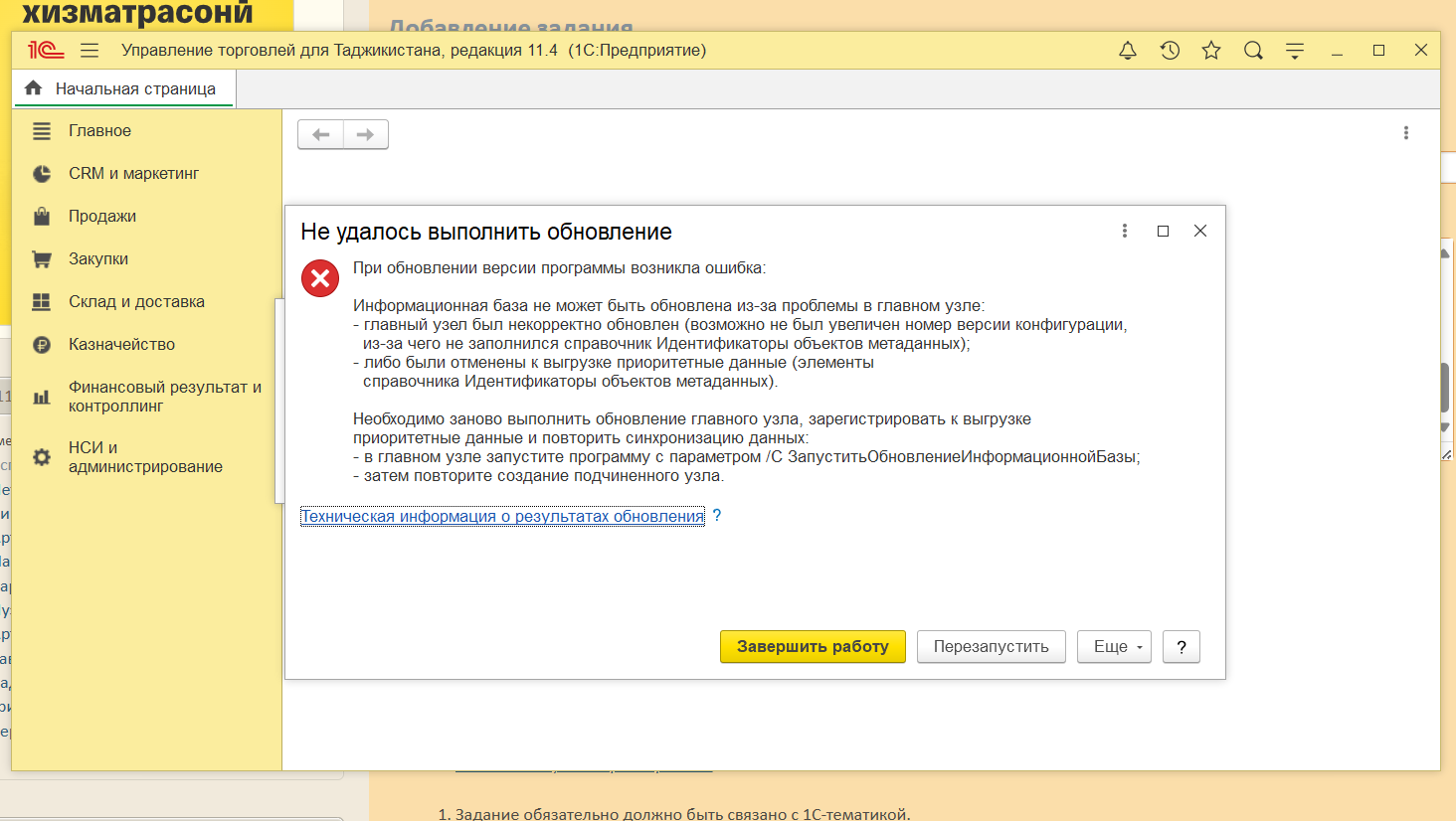
Task: Open favorites star icon
Action: 1211,51
